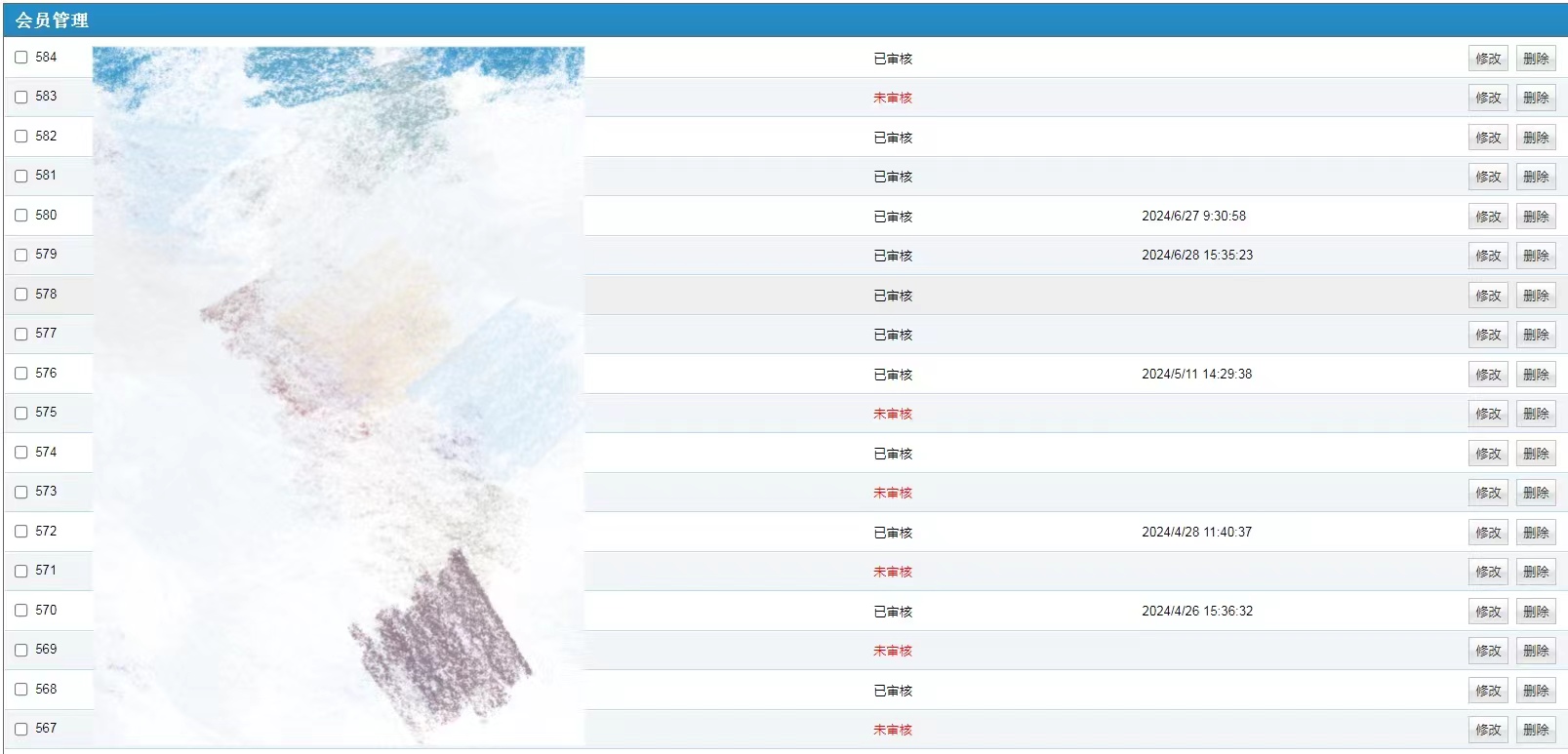
Task: Click 修改 on the 567 row
Action: [x=1487, y=730]
